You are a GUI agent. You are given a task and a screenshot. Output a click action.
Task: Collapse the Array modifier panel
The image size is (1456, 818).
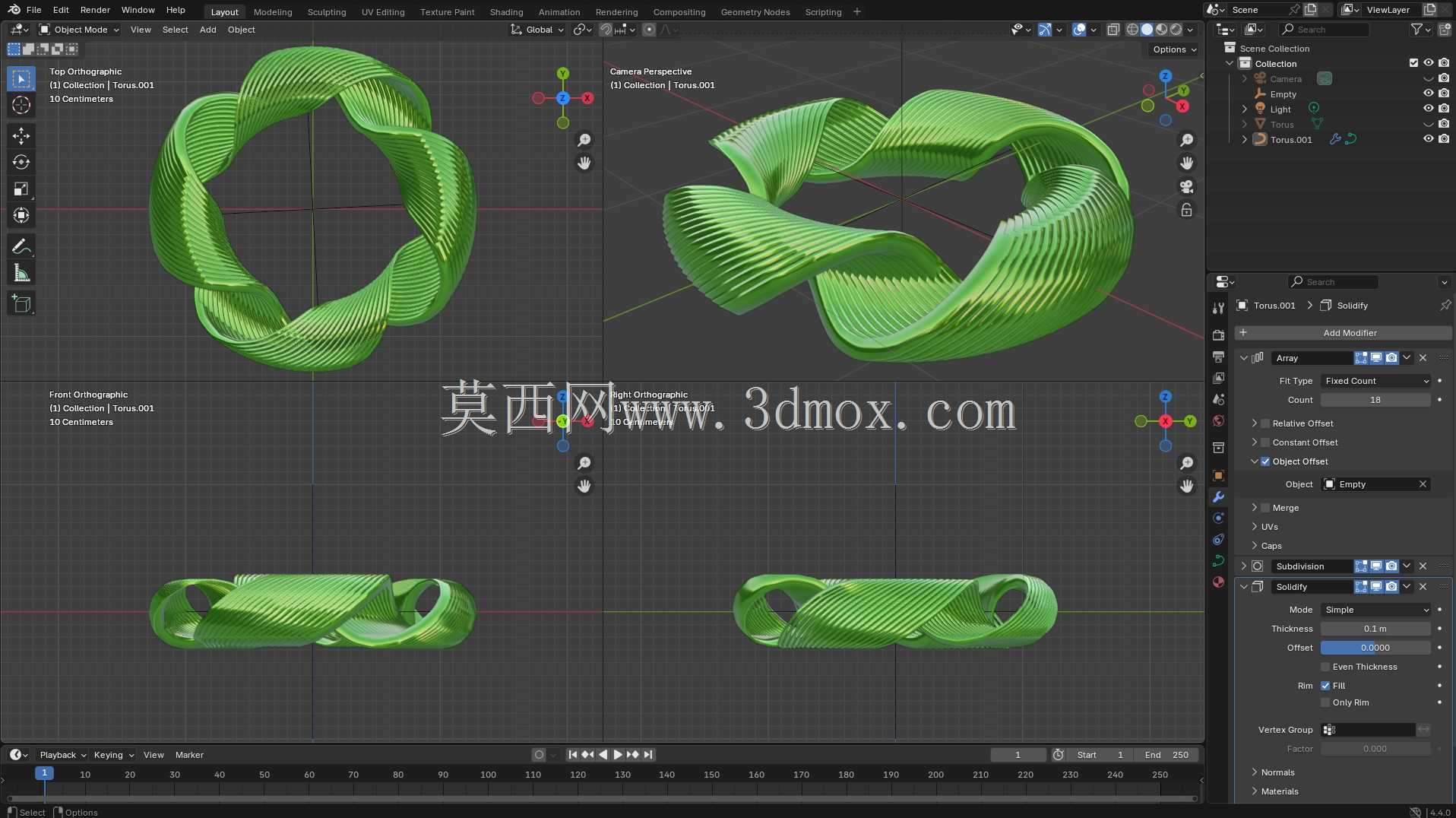click(x=1243, y=358)
